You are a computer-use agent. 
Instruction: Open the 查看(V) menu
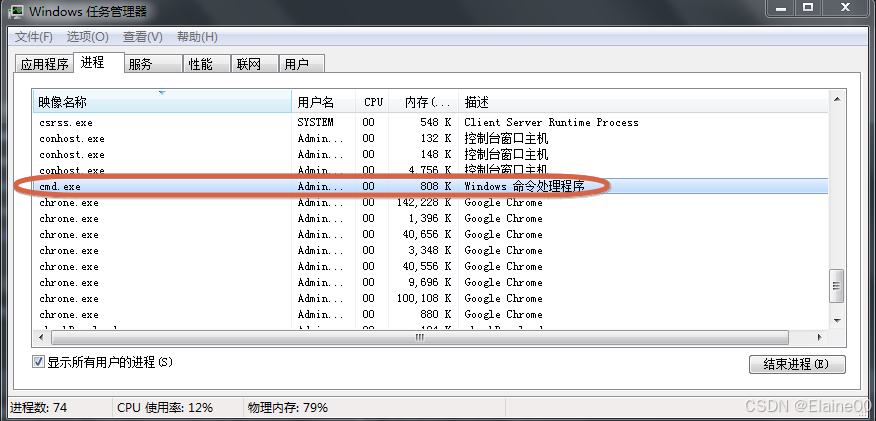(x=142, y=37)
